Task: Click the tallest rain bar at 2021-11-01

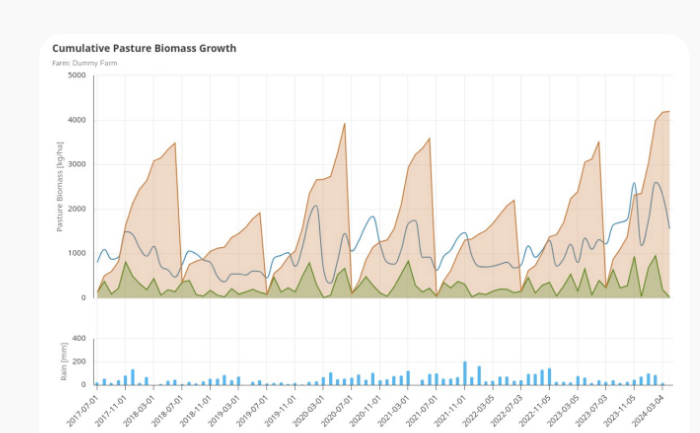Action: point(465,373)
